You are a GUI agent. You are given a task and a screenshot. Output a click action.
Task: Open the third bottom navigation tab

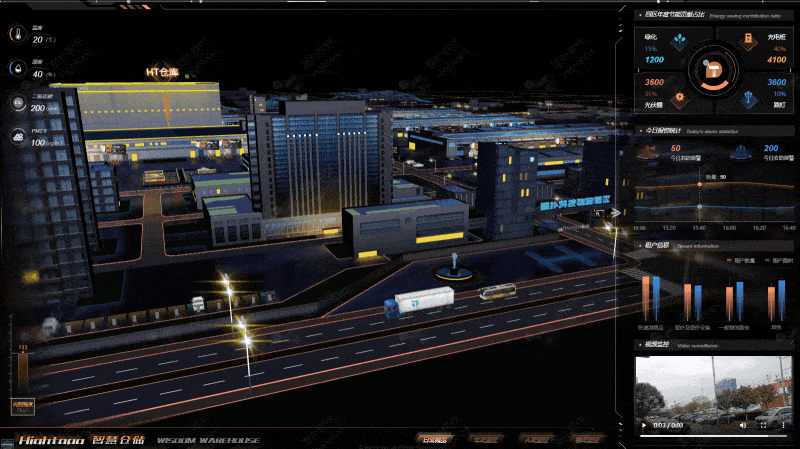536,439
